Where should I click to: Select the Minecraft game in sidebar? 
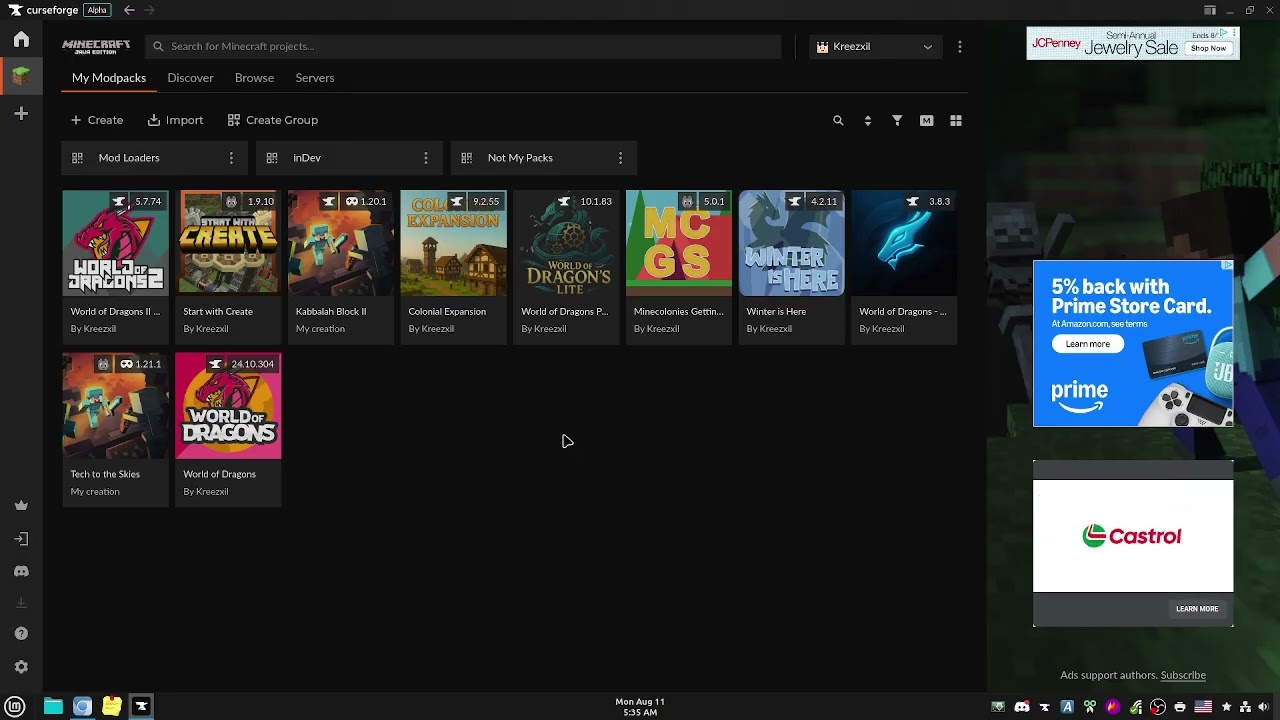pyautogui.click(x=21, y=75)
